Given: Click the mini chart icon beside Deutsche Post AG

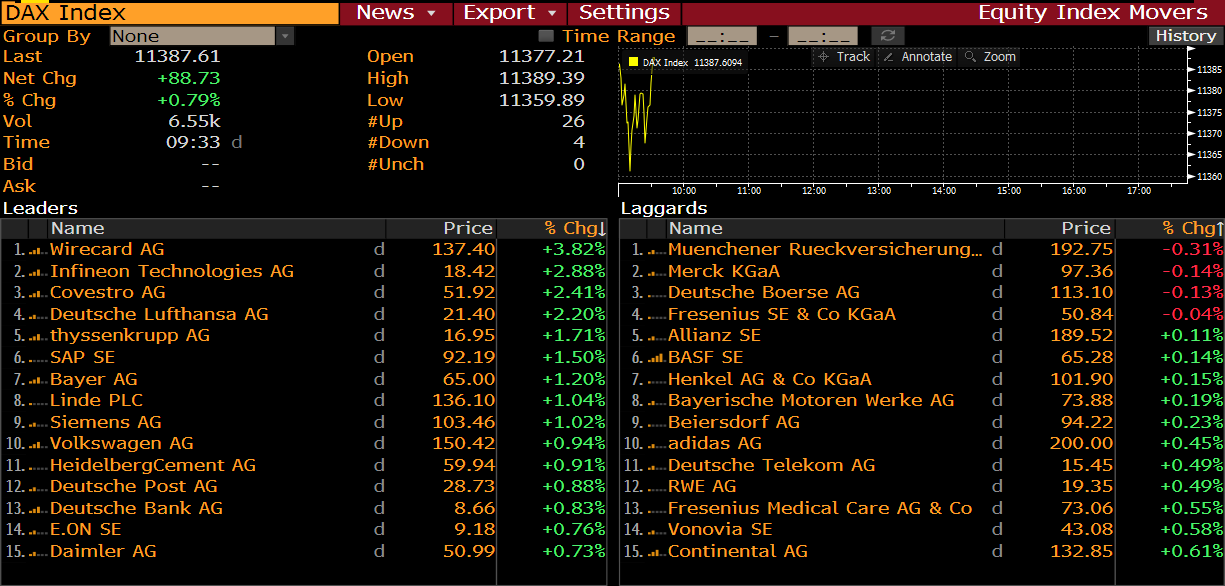Looking at the screenshot, I should click(39, 487).
